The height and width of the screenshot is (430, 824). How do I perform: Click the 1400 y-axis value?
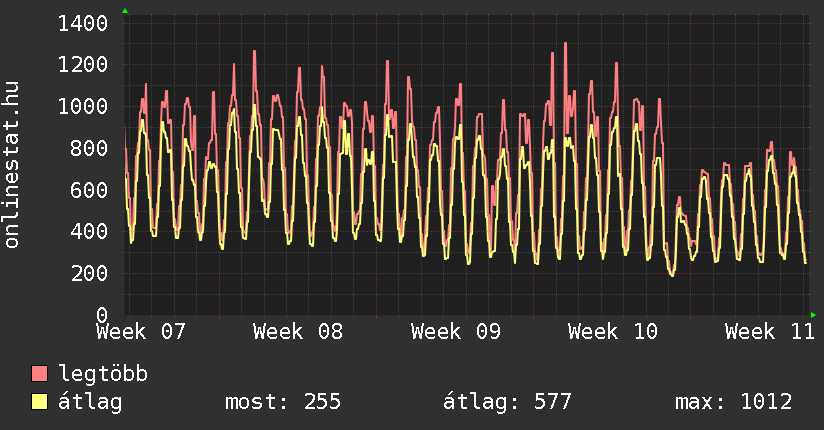84,23
